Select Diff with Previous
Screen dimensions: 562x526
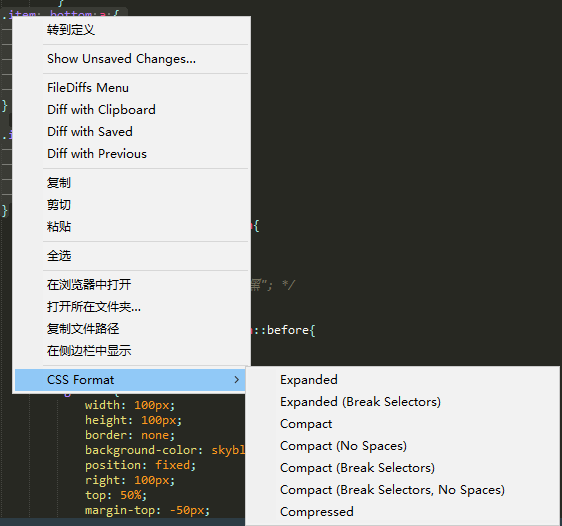pos(131,154)
